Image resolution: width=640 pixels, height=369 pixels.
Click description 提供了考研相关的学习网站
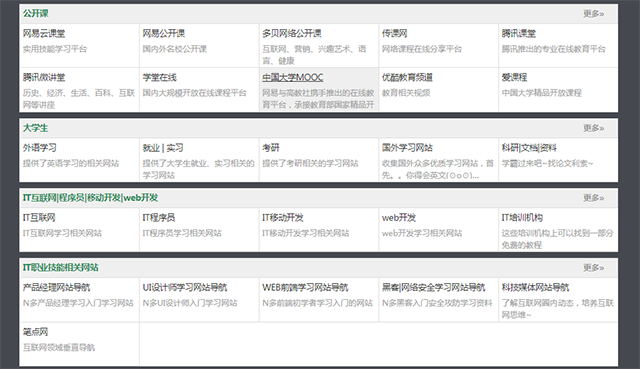click(310, 164)
